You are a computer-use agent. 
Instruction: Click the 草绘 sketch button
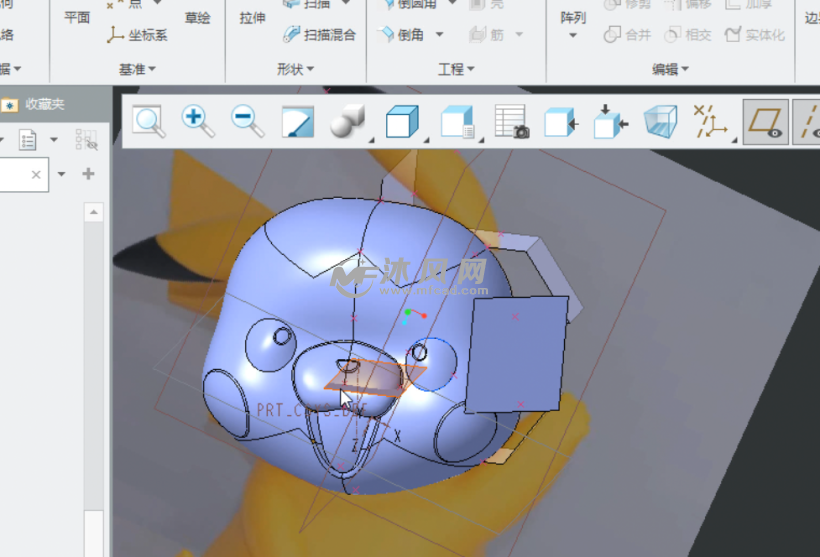pyautogui.click(x=197, y=17)
